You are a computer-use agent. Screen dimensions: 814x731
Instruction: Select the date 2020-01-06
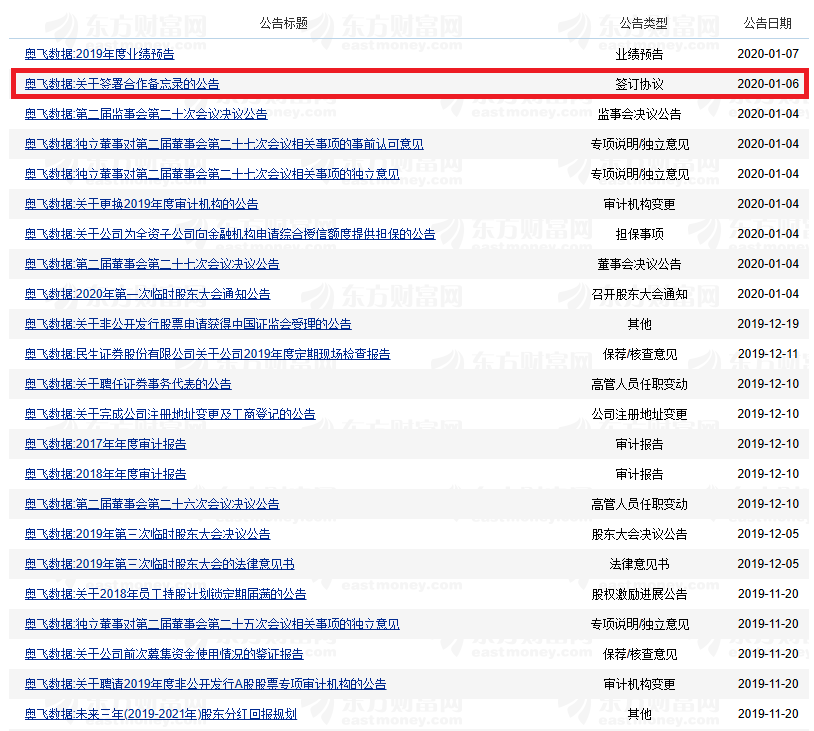click(x=768, y=84)
